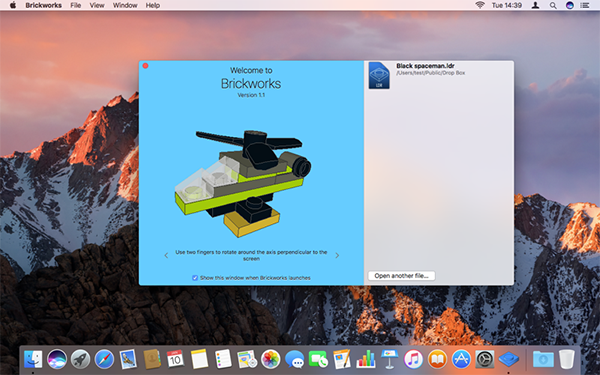Open the File menu
Screen dimensions: 600x375
coord(75,5)
